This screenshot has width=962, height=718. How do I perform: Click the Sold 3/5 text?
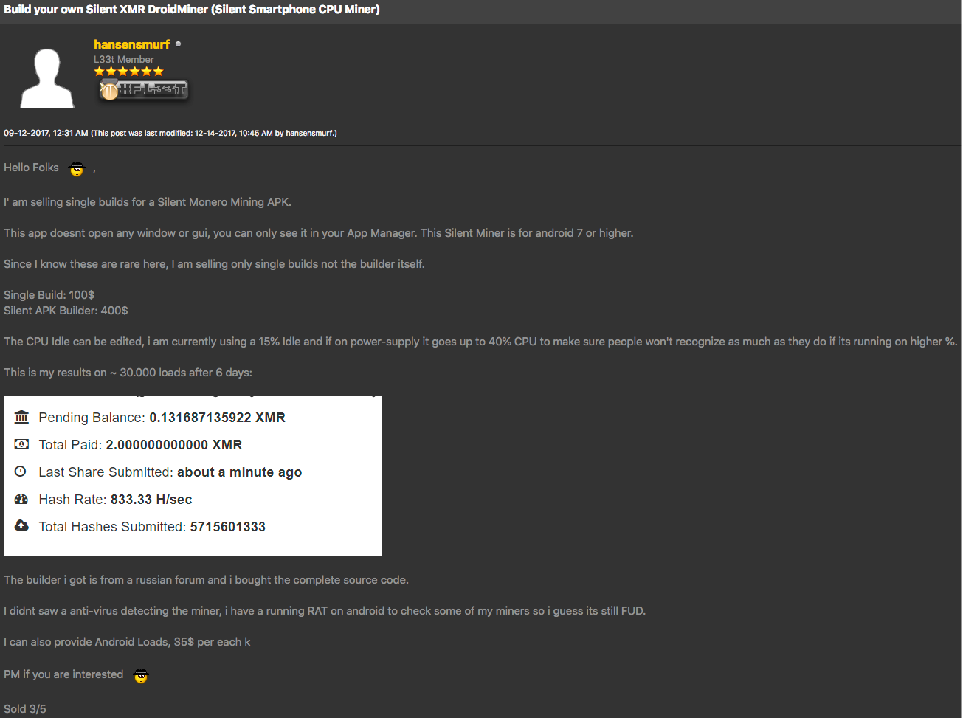pos(24,709)
